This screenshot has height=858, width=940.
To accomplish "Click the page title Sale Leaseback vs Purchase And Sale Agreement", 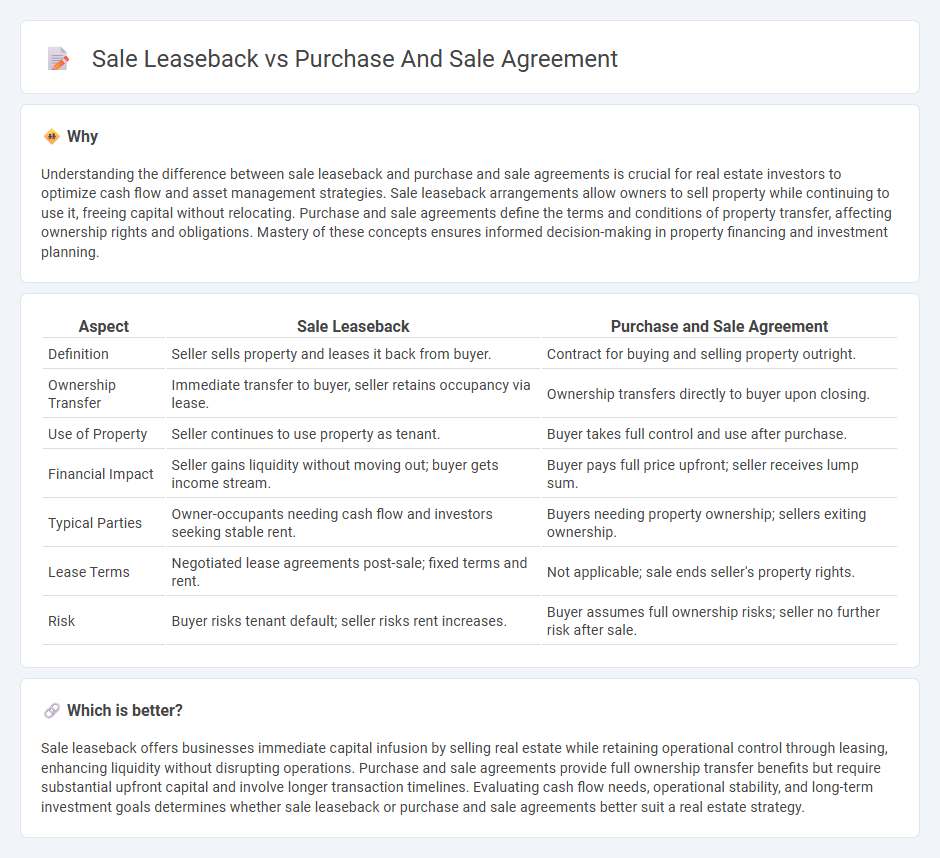I will 354,59.
